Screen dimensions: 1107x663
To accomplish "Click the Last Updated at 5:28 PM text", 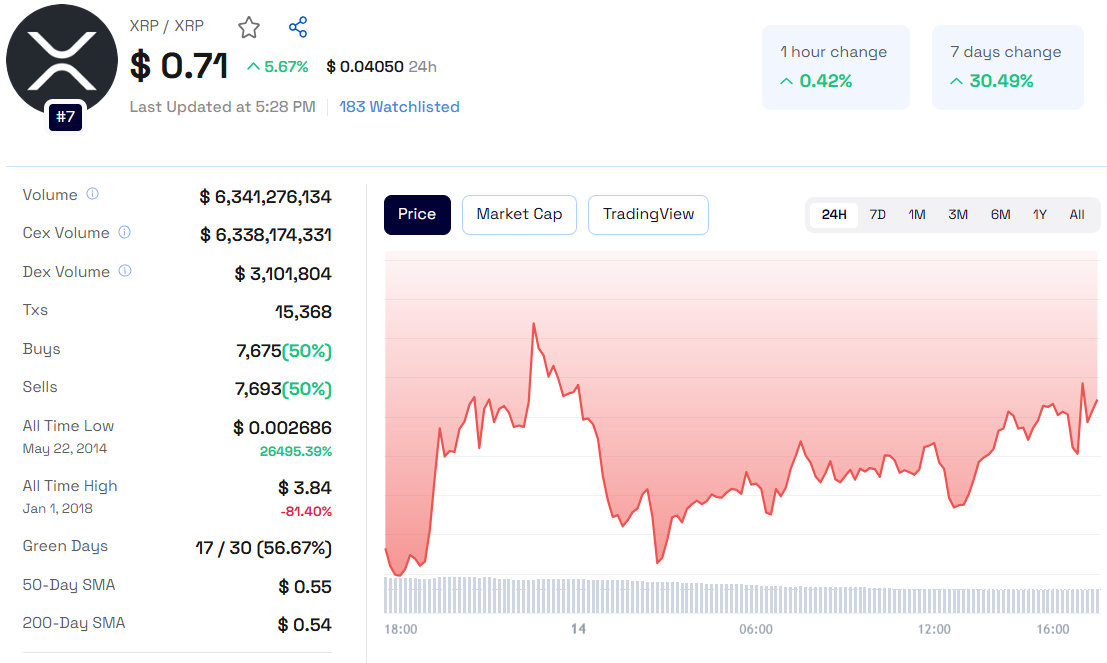I will pyautogui.click(x=222, y=107).
